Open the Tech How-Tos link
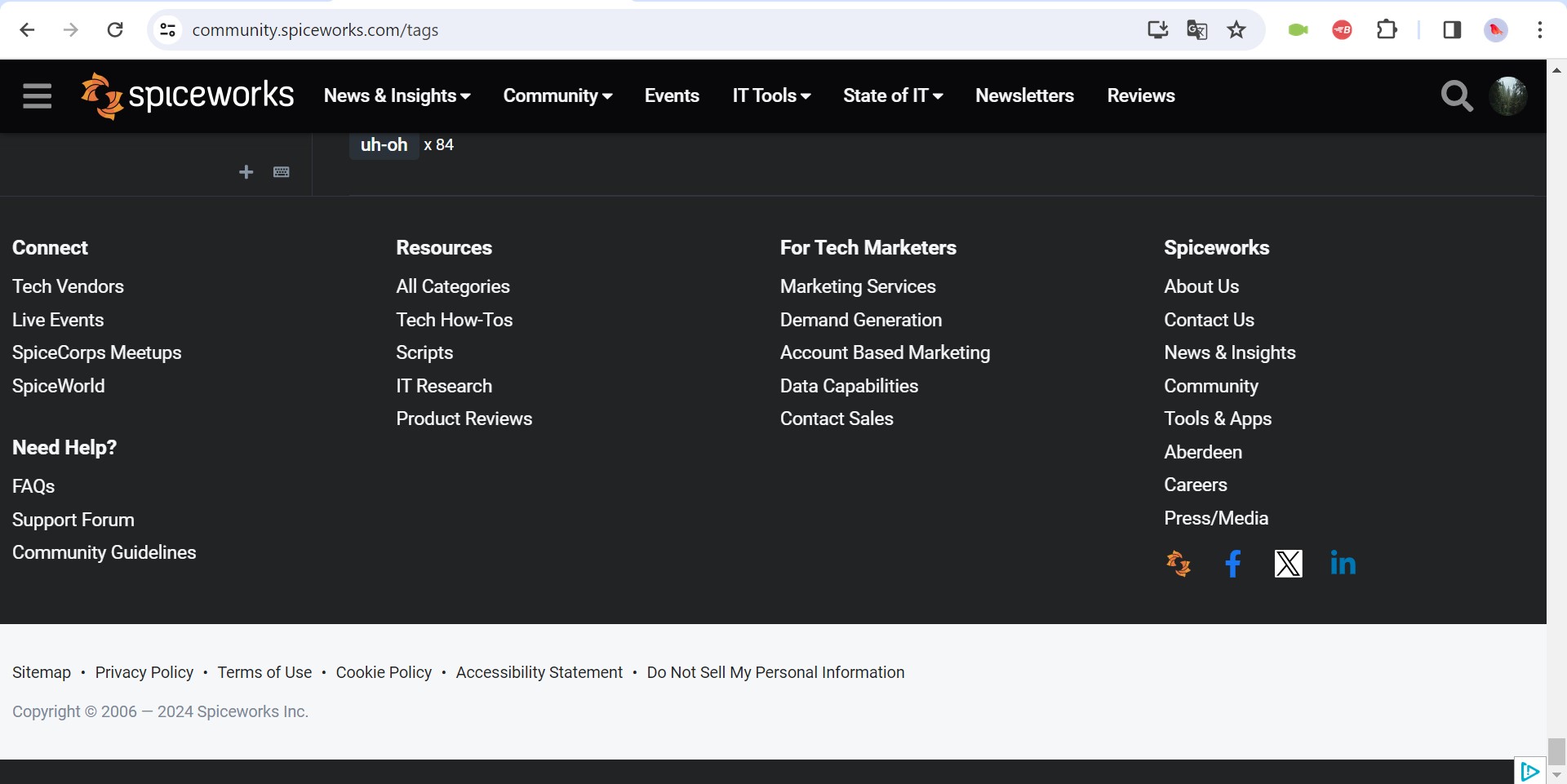 click(455, 320)
